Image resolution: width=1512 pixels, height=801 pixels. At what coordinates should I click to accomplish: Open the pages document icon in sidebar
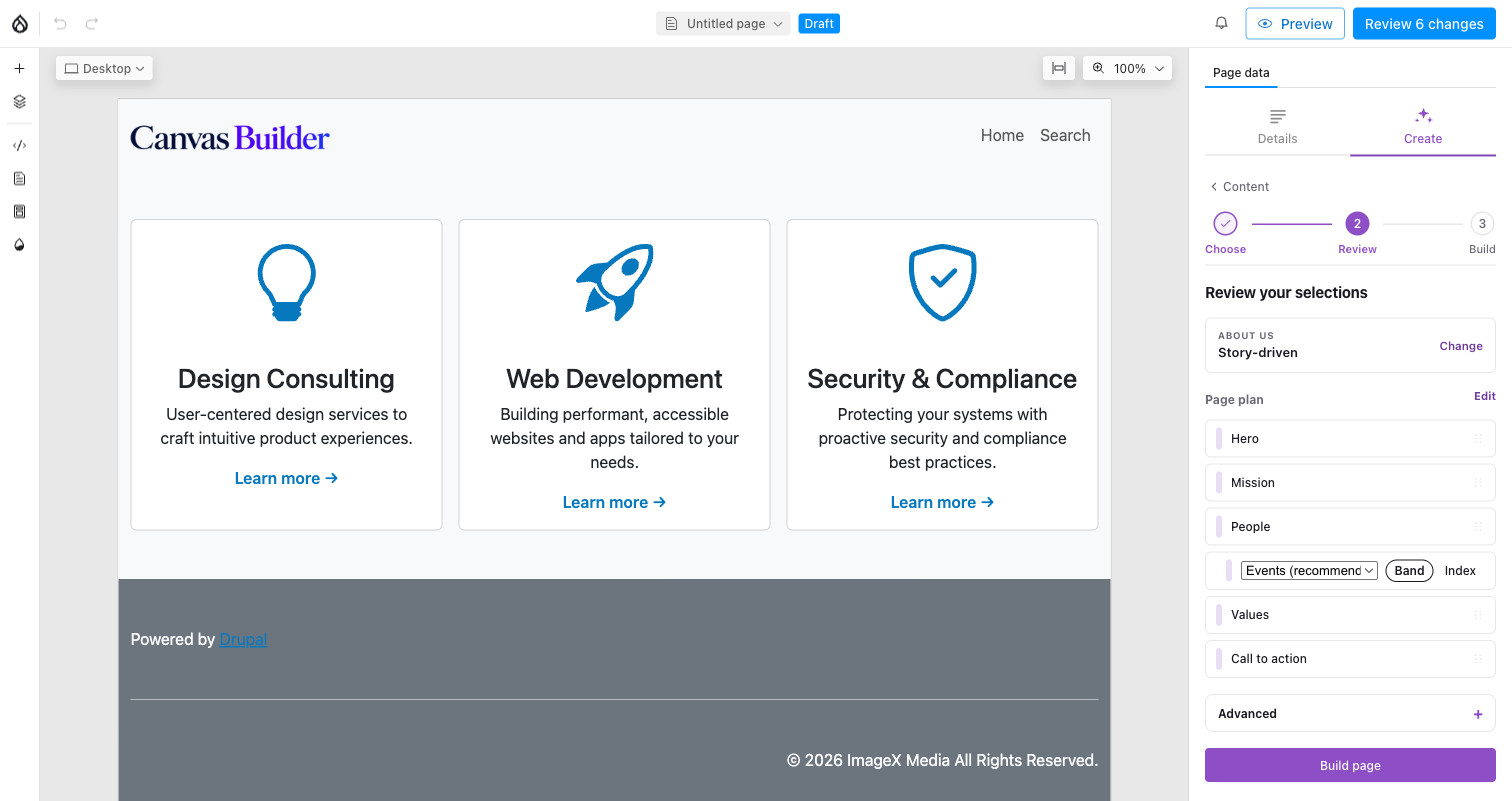(x=19, y=179)
